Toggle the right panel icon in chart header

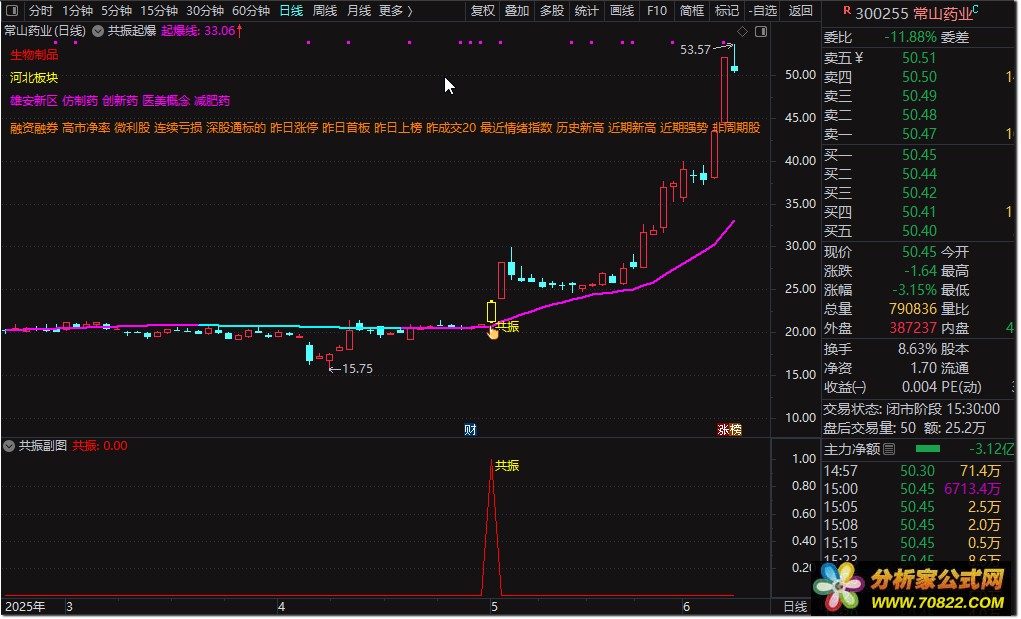pos(761,31)
